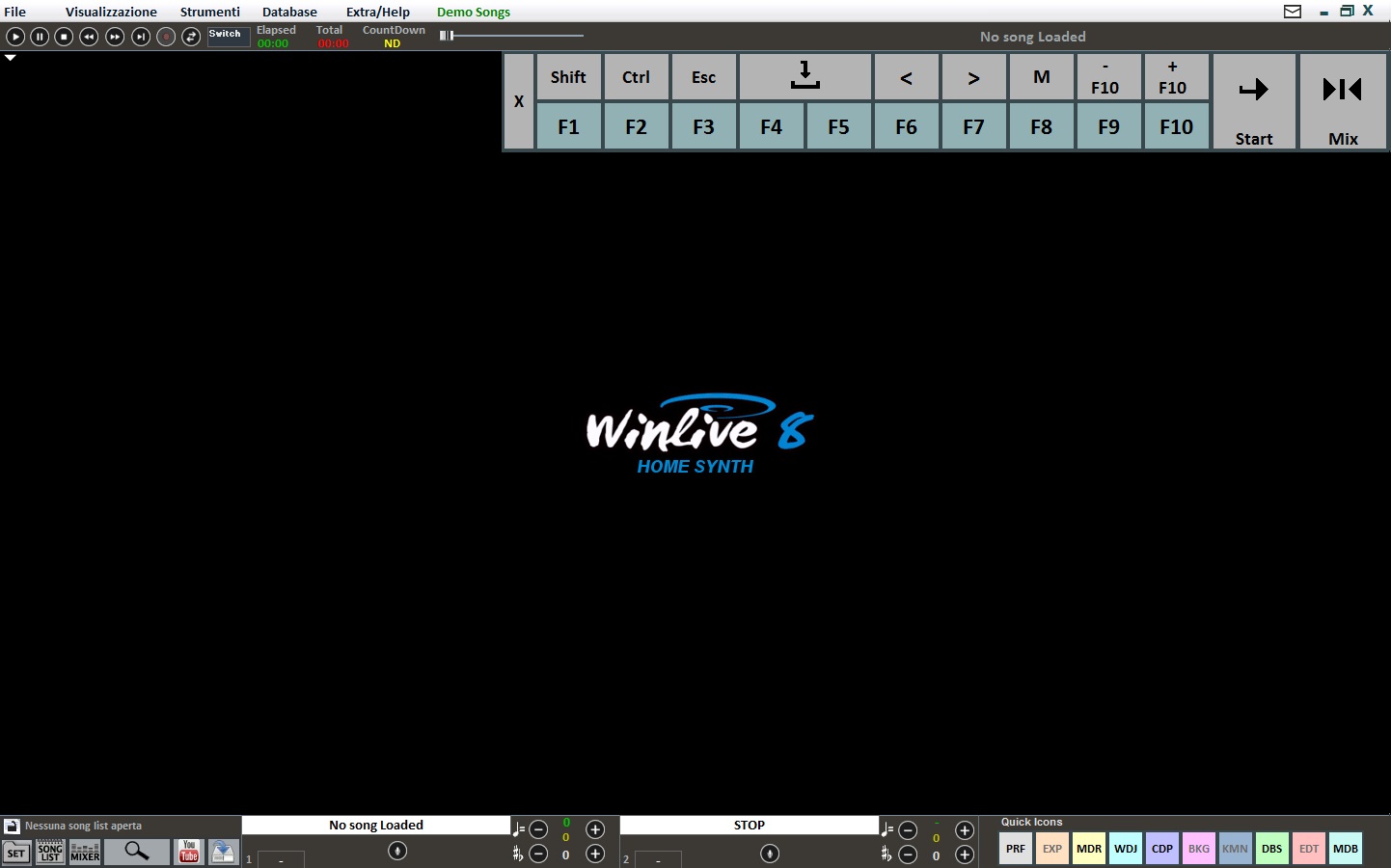Open the Strumenti menu
This screenshot has height=868, width=1391.
(210, 12)
